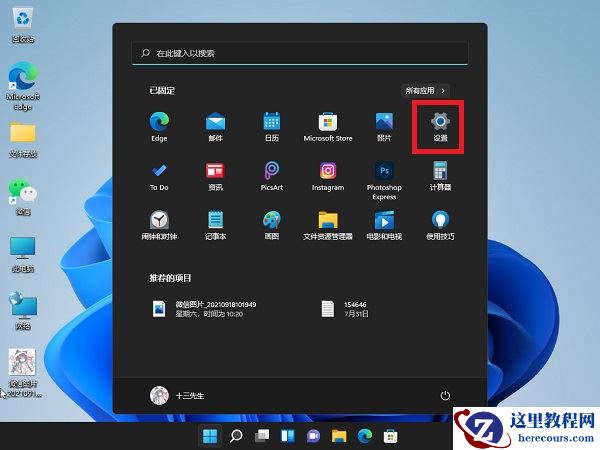
Task: Open Task View on the taskbar
Action: pos(262,436)
